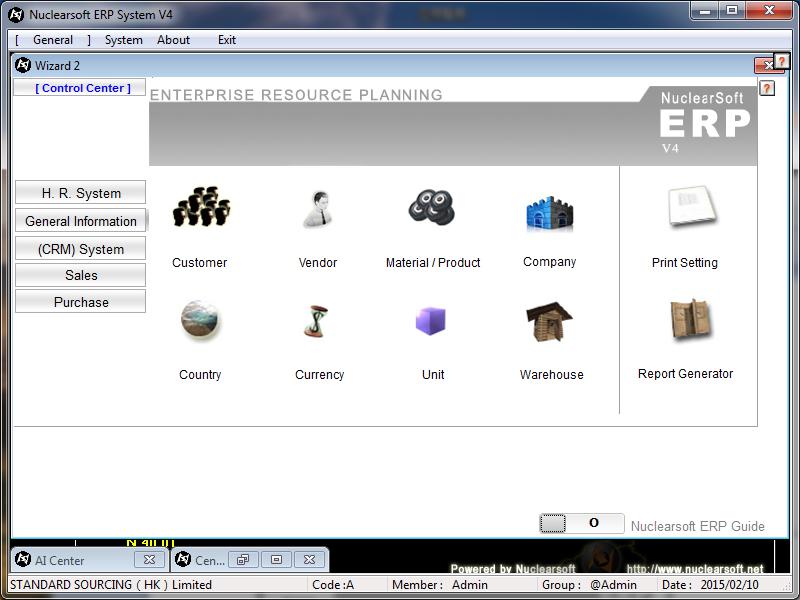The width and height of the screenshot is (800, 600).
Task: Open the Country globe icon
Action: pos(199,319)
